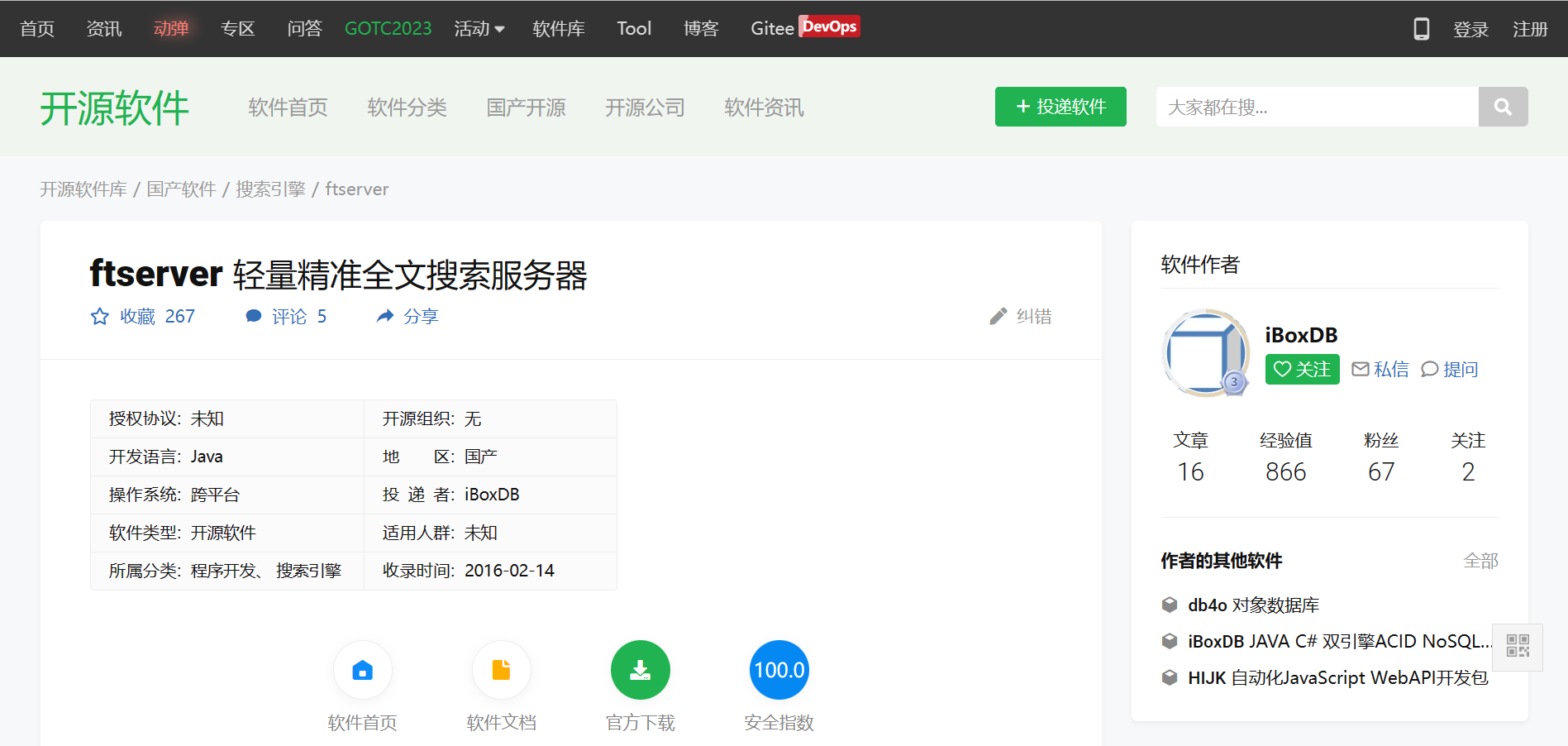Open 动弹 in top navigation
The image size is (1568, 746).
point(171,29)
